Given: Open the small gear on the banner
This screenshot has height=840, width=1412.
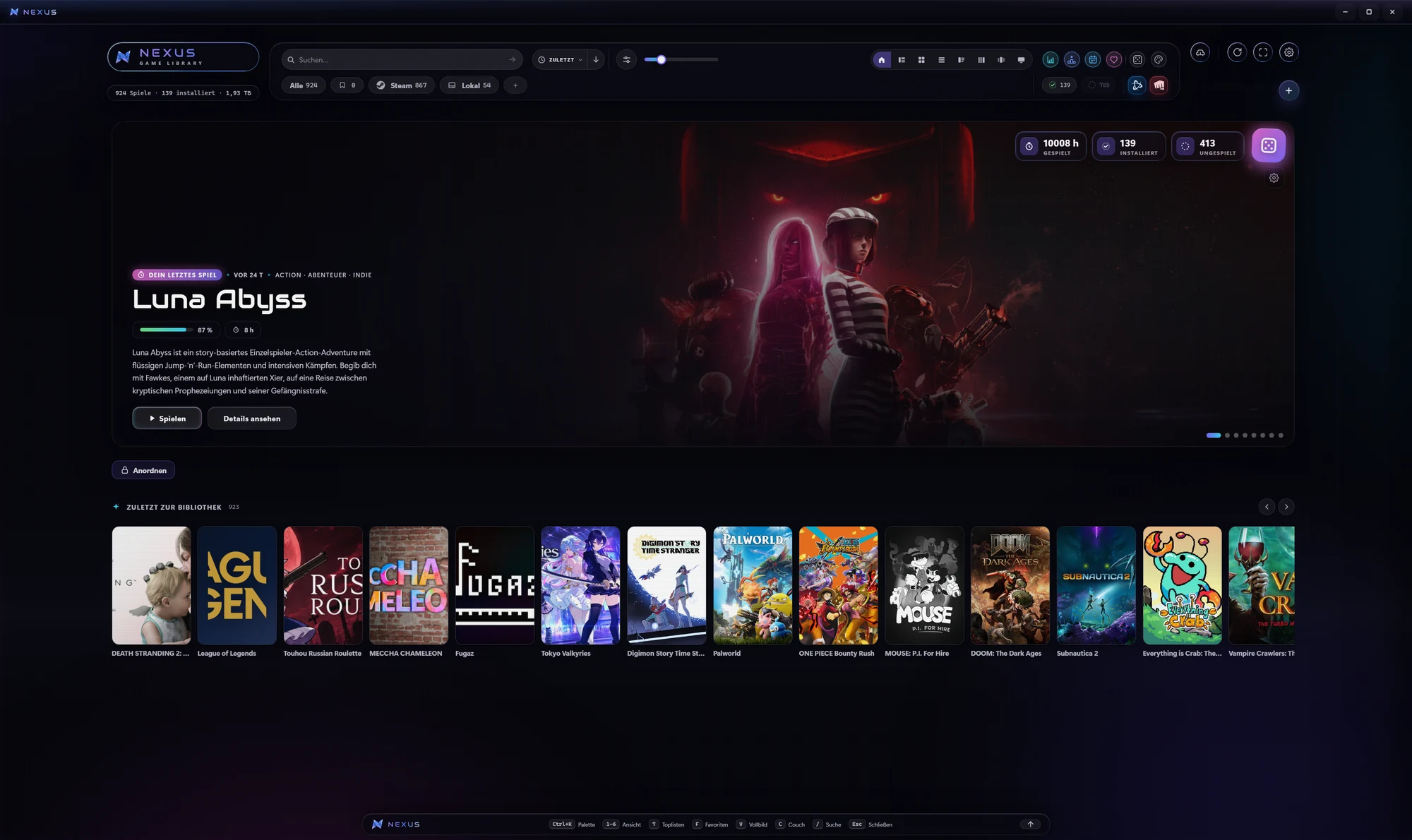Looking at the screenshot, I should (x=1274, y=178).
